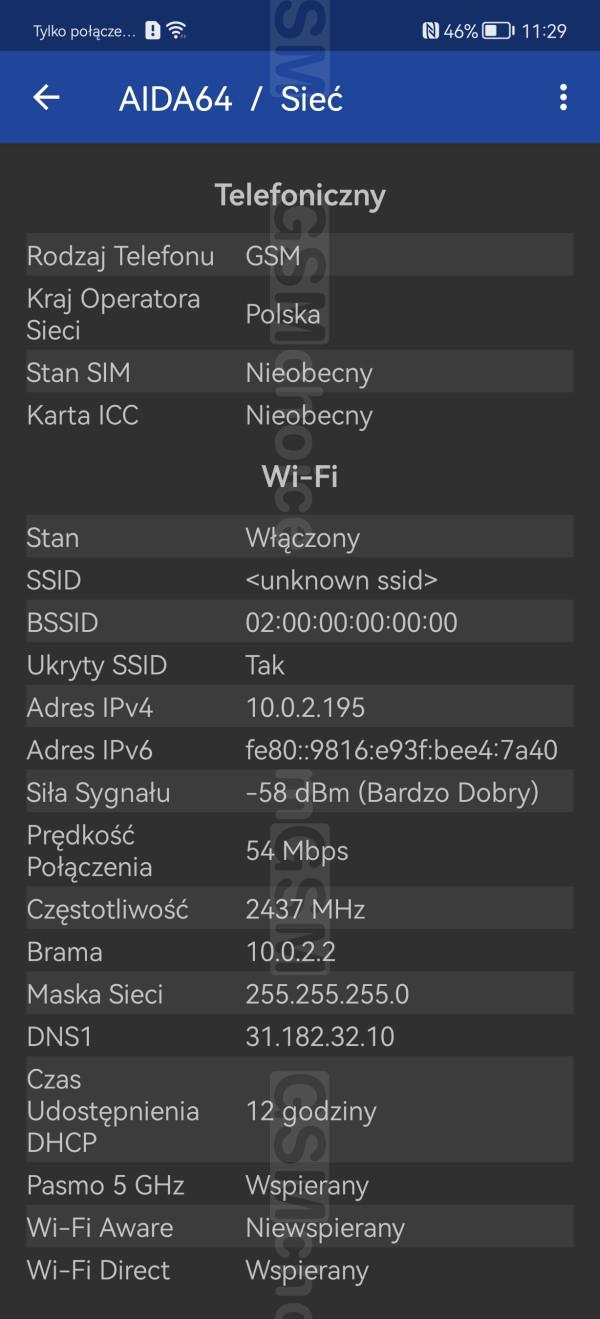Tap the SIM alert status icon
Image resolution: width=600 pixels, height=1319 pixels.
(152, 30)
